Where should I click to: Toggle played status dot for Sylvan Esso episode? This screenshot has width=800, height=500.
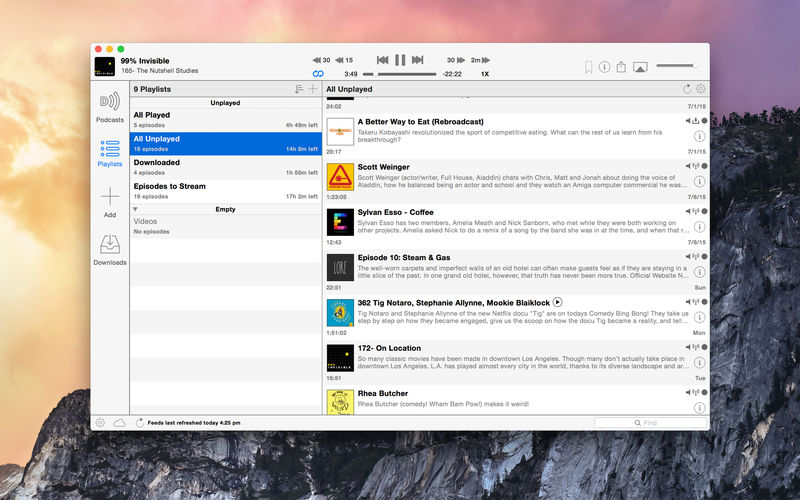coord(704,211)
